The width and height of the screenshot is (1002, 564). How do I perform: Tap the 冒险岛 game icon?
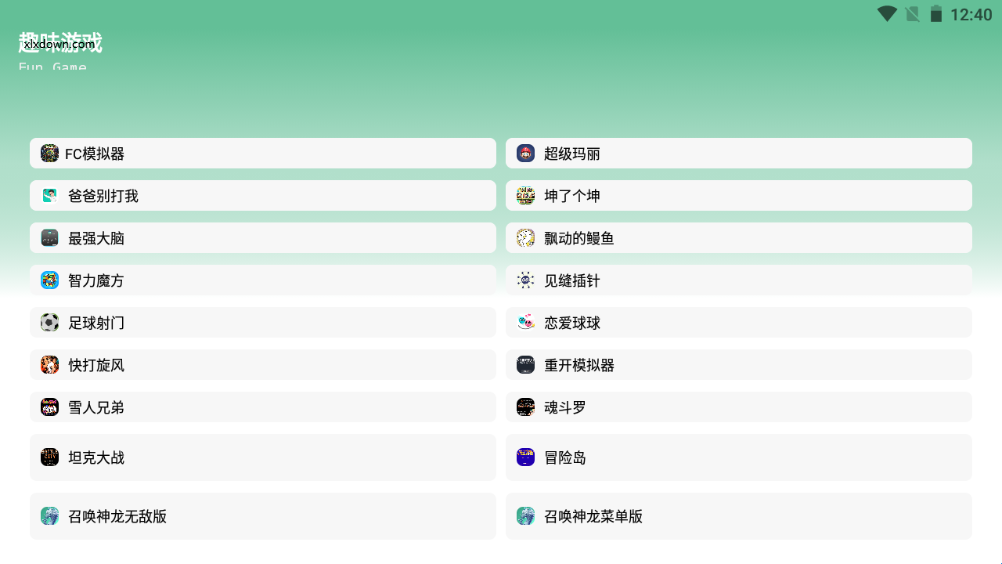point(525,457)
